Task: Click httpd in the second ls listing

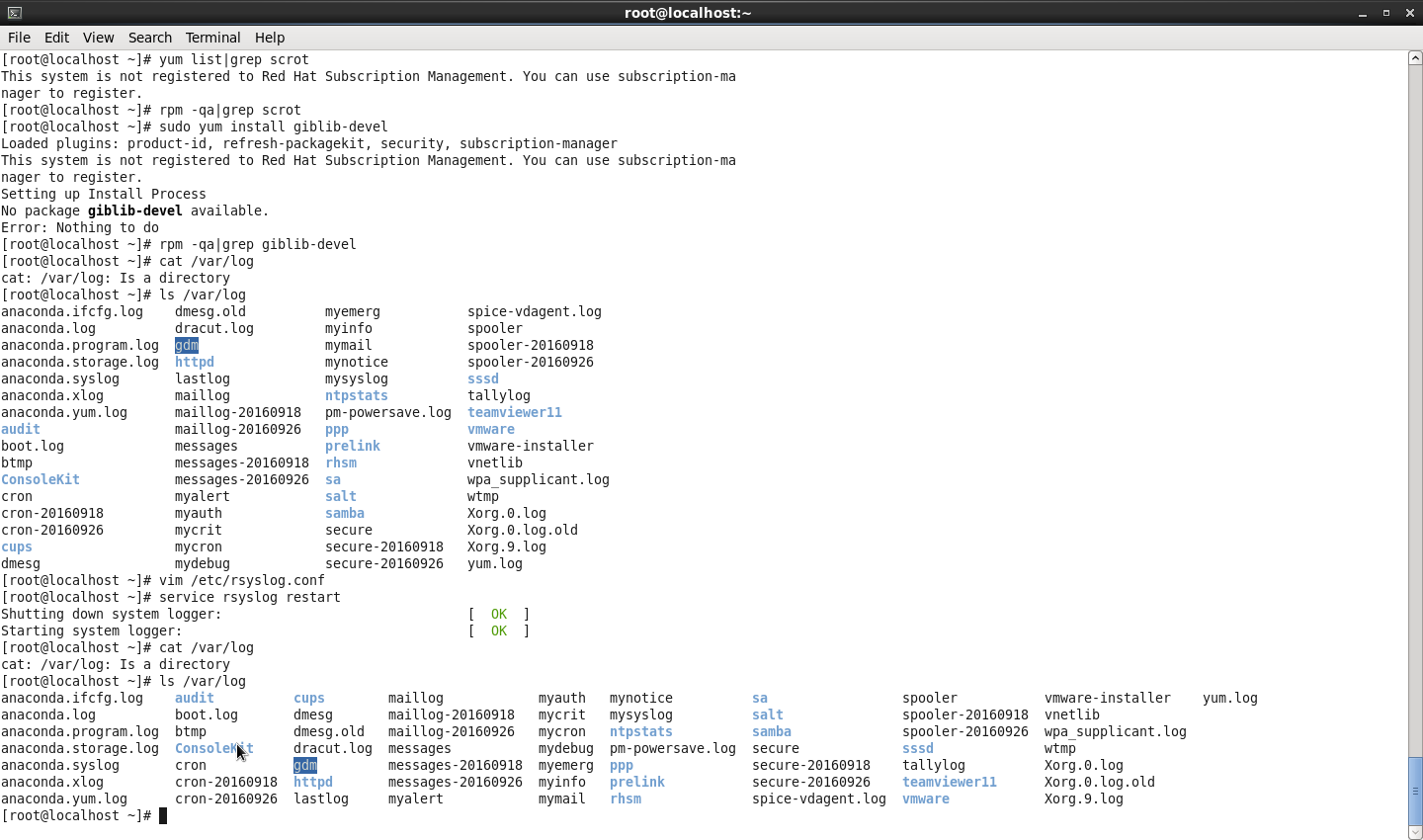Action: pos(313,782)
